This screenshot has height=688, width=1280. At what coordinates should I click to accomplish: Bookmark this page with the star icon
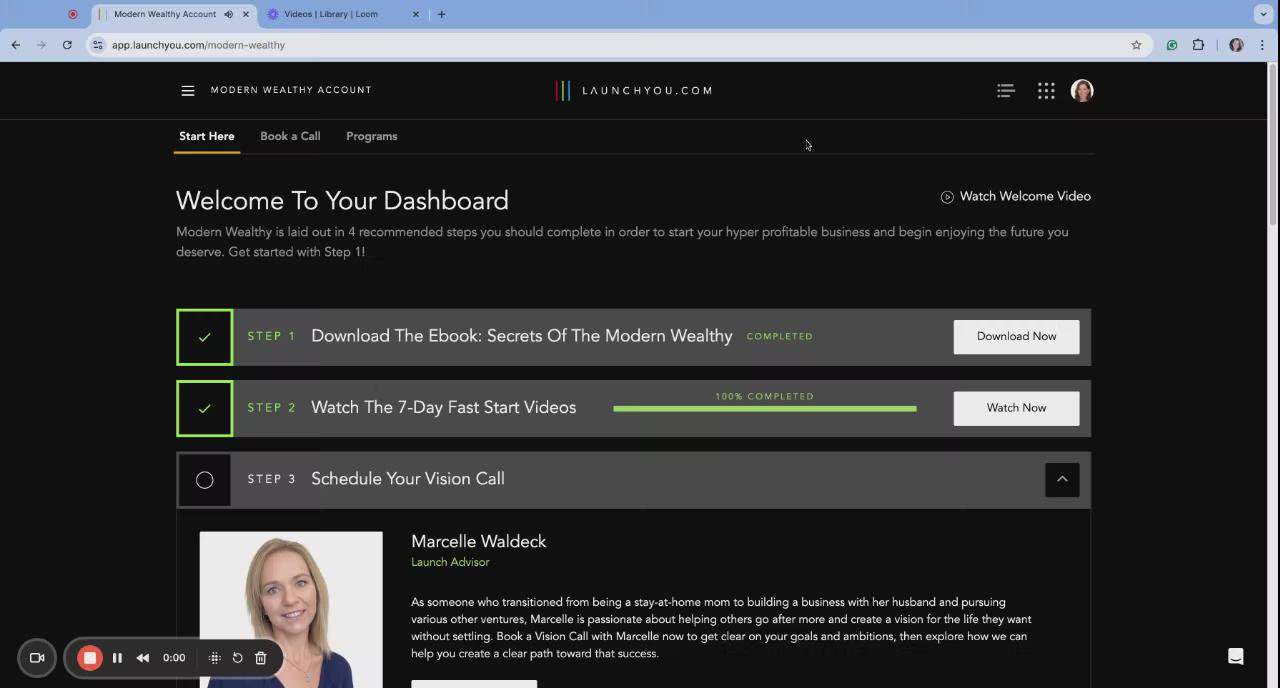(x=1136, y=45)
